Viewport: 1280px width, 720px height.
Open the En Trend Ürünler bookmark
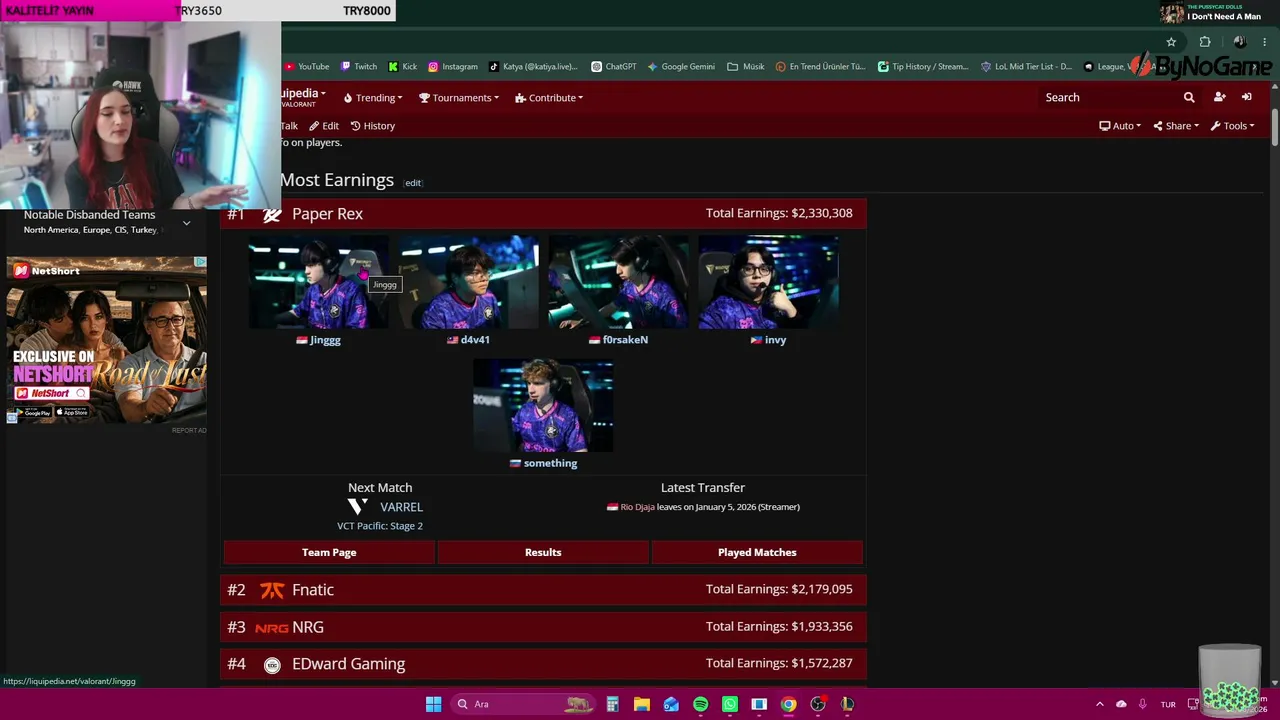821,67
